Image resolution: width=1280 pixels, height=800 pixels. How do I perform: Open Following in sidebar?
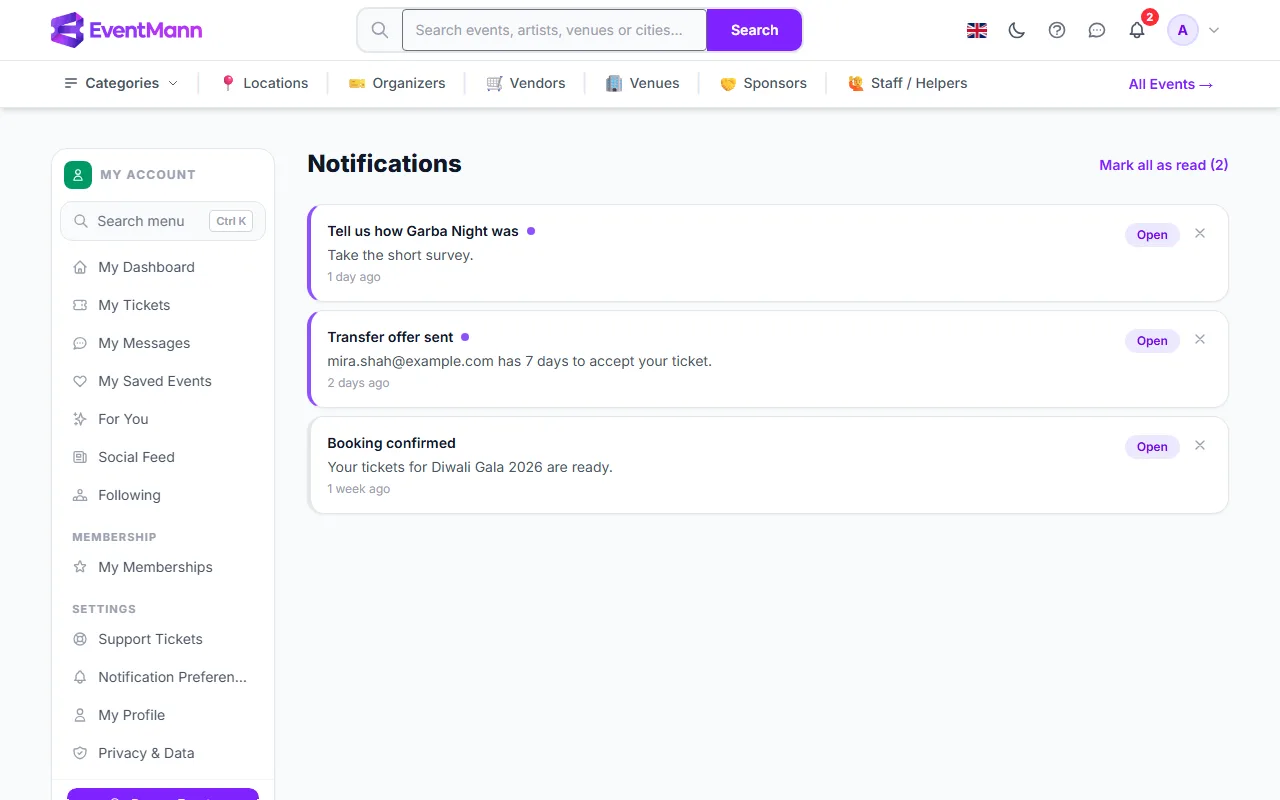coord(163,495)
